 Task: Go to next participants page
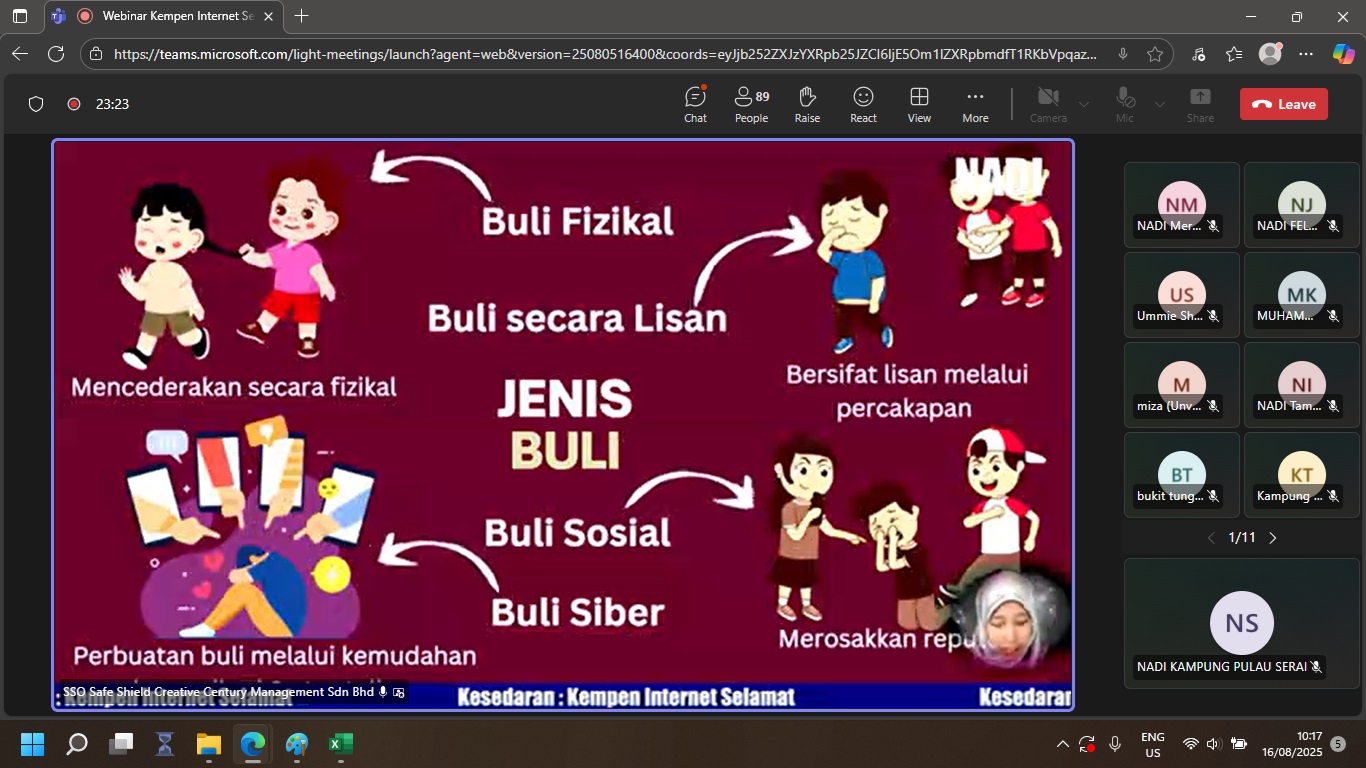[1273, 538]
